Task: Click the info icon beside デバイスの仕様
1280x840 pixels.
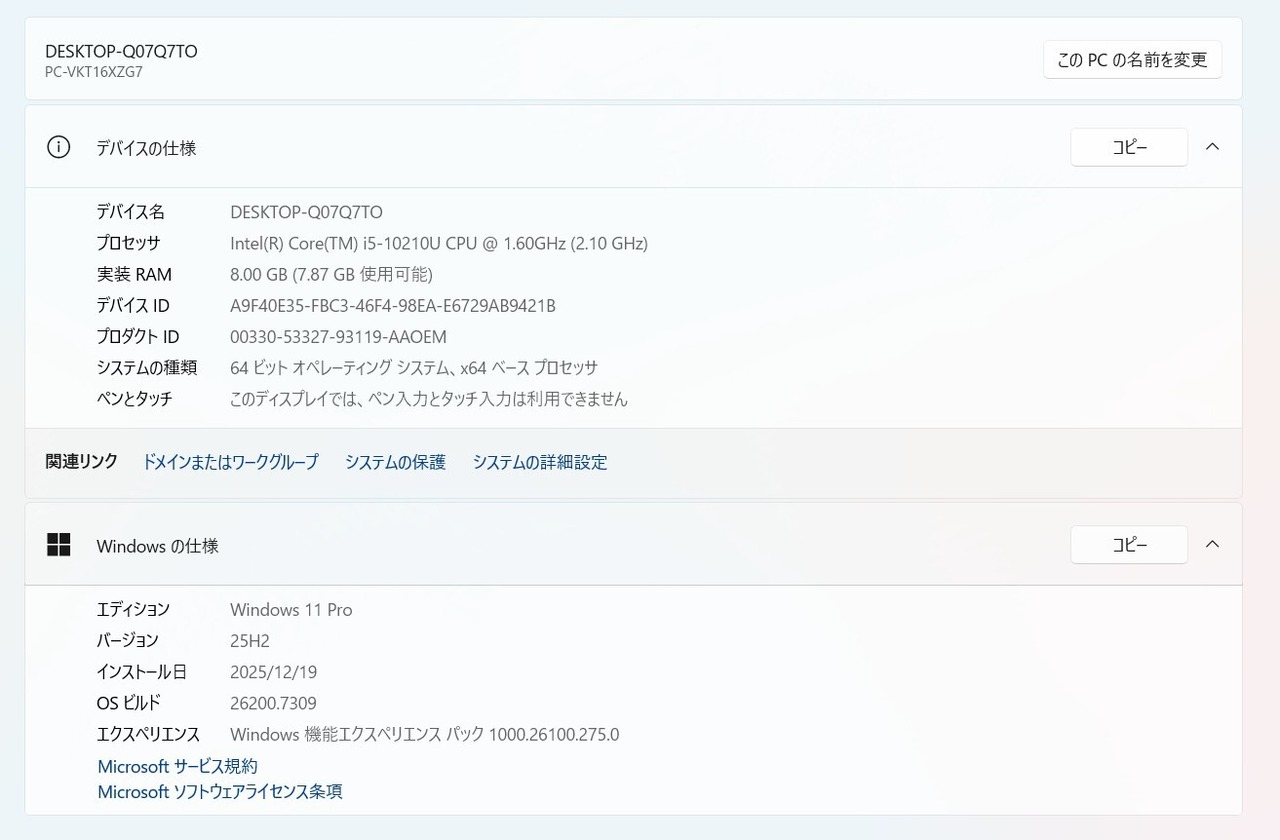Action: click(59, 147)
